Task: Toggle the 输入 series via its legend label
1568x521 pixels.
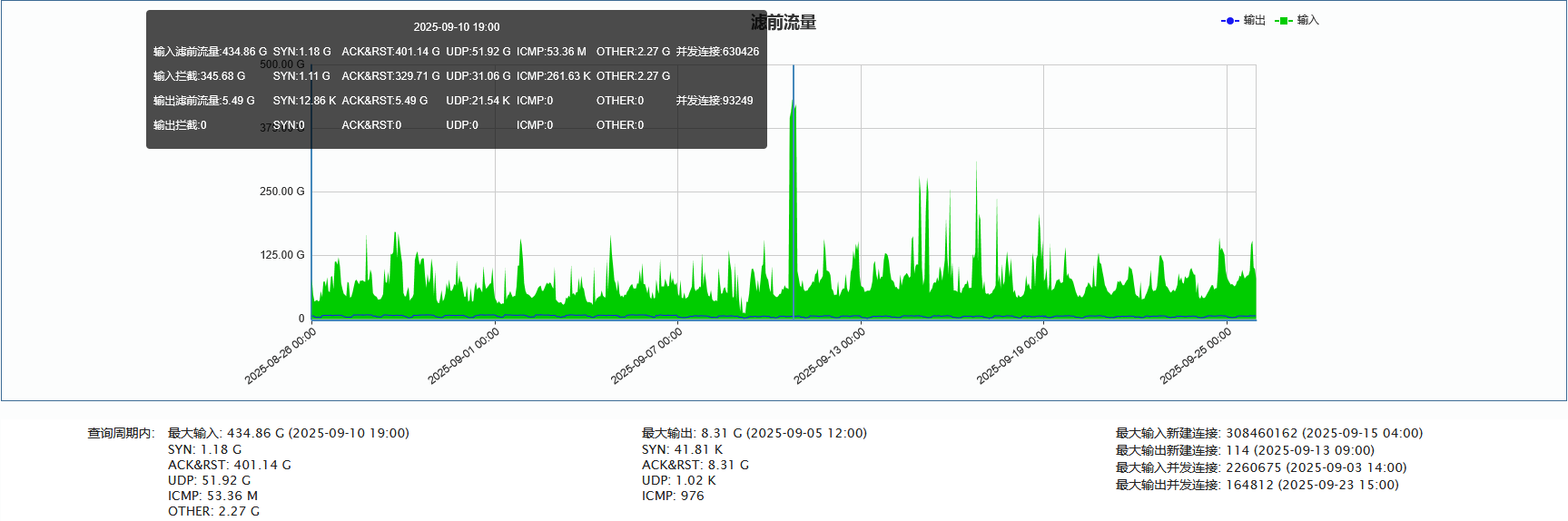Action: coord(1307,20)
